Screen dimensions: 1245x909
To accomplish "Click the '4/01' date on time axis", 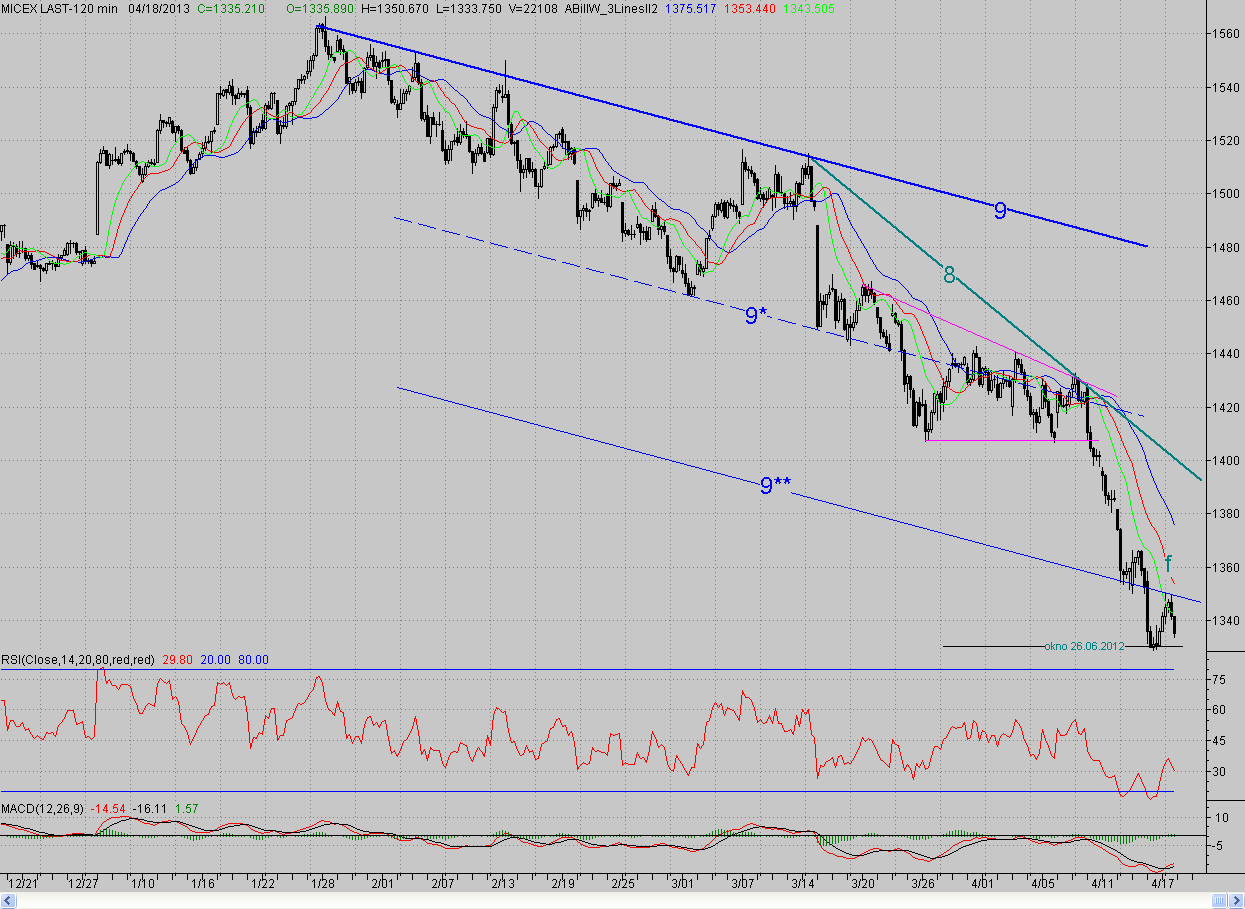I will 983,883.
